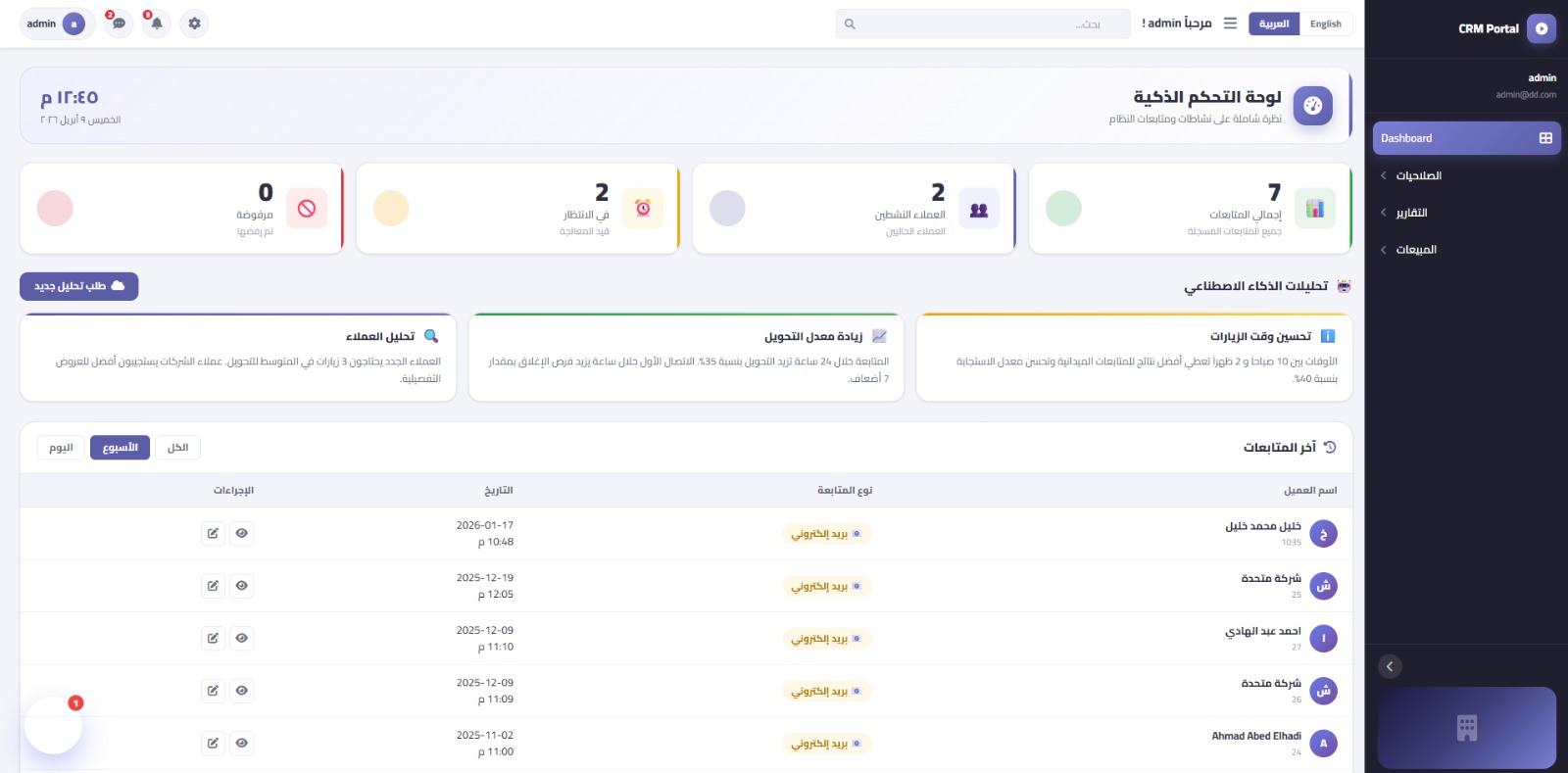Click the CRM Portal logo icon
This screenshot has width=1568, height=773.
[x=1541, y=28]
